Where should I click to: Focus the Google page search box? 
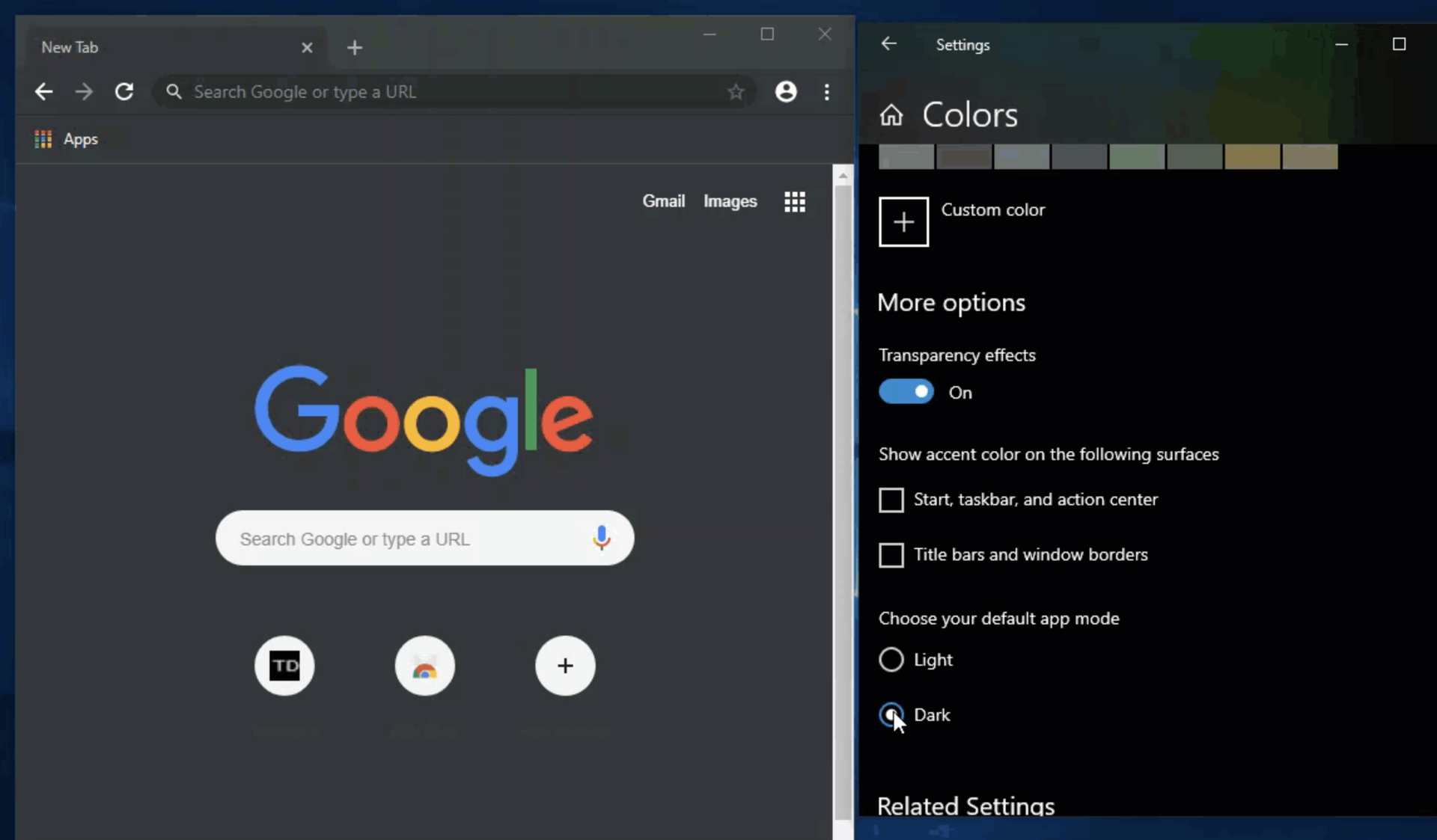tap(424, 539)
